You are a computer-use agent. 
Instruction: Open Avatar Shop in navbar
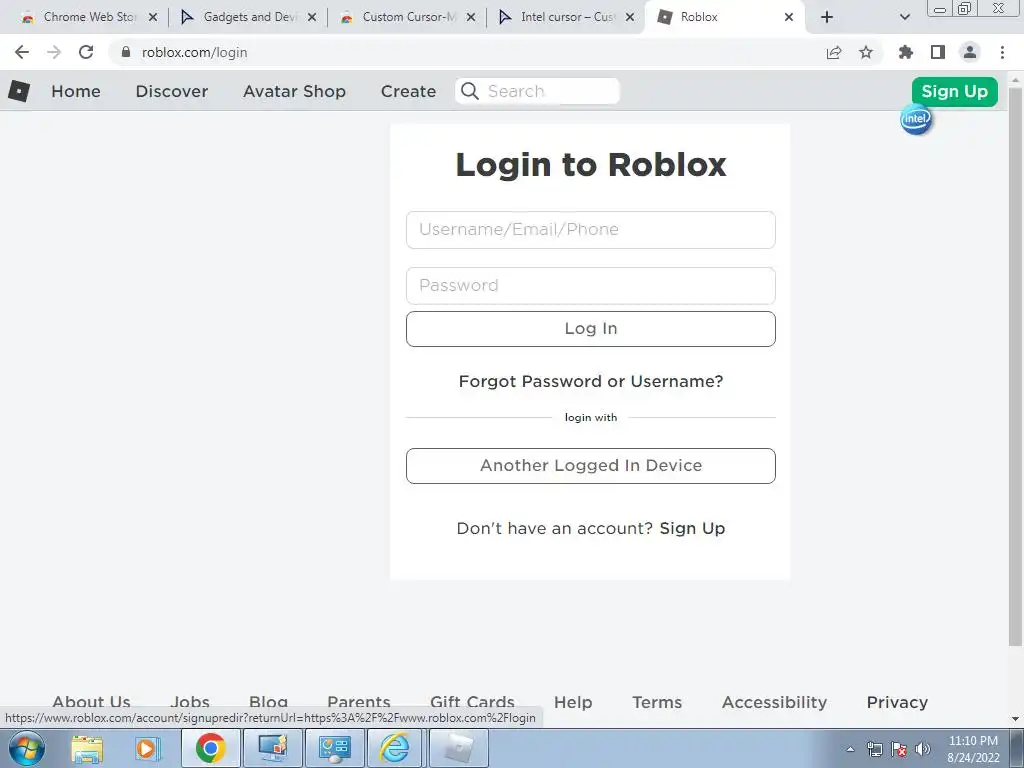pos(295,91)
